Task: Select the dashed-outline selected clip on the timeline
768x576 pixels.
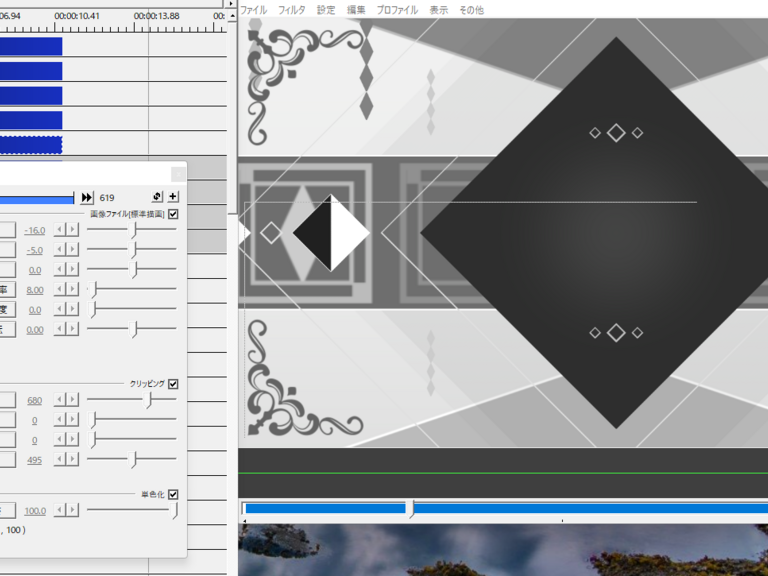Action: click(x=31, y=144)
